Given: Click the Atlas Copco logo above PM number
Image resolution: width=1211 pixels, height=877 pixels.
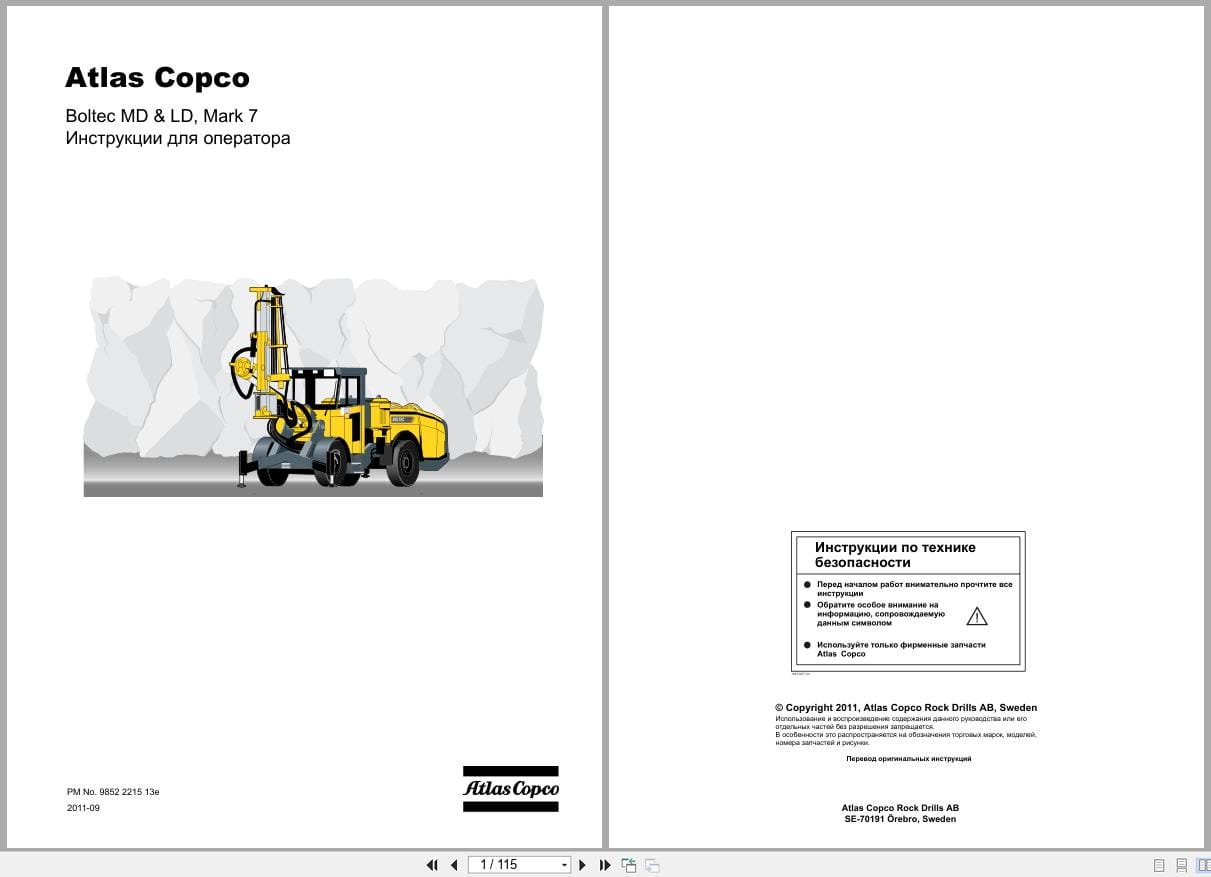Looking at the screenshot, I should pyautogui.click(x=511, y=789).
